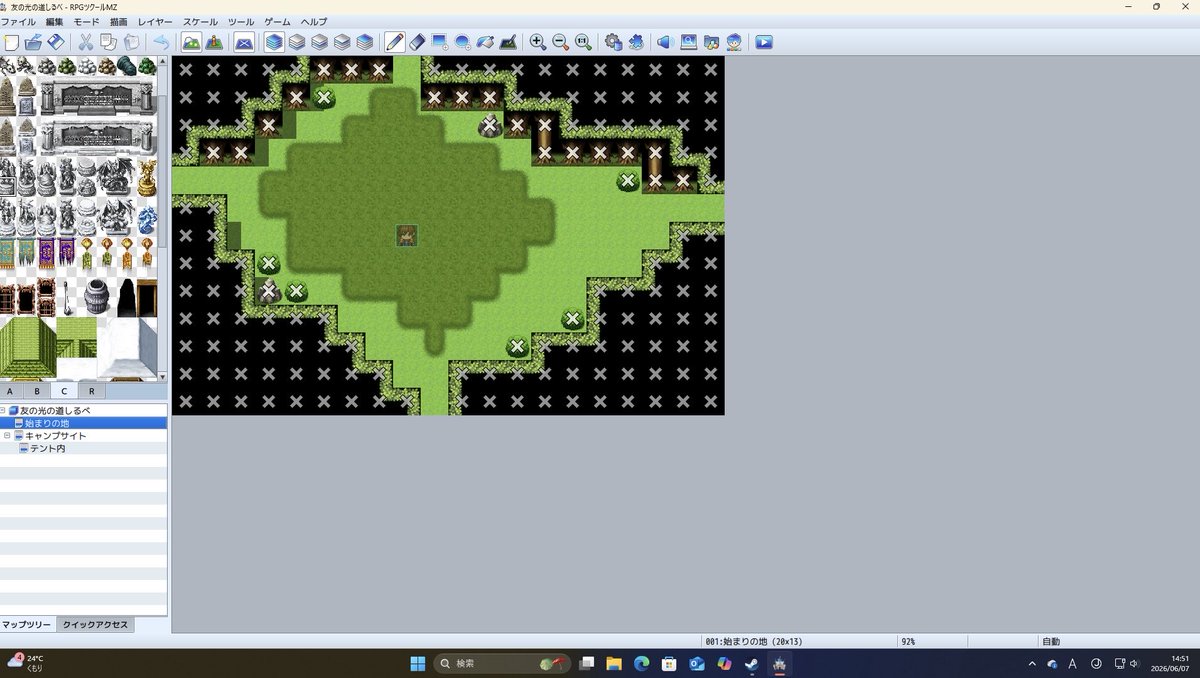Open the スケール menu
1200x678 pixels.
201,22
